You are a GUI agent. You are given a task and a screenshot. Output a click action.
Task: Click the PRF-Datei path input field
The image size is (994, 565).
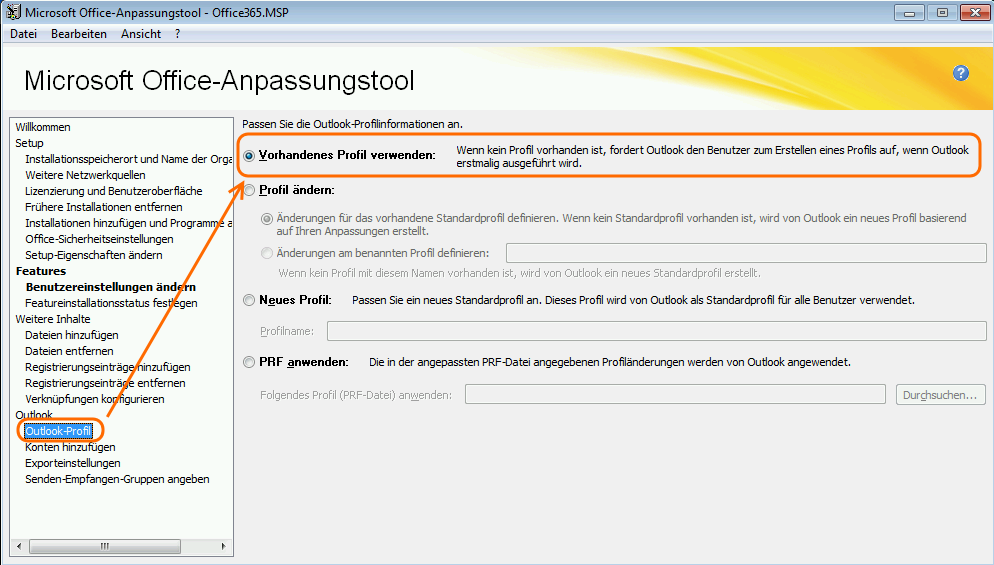(675, 395)
